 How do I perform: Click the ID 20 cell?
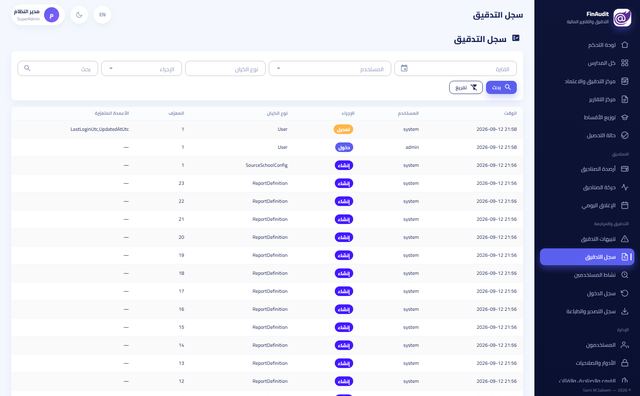pyautogui.click(x=181, y=237)
